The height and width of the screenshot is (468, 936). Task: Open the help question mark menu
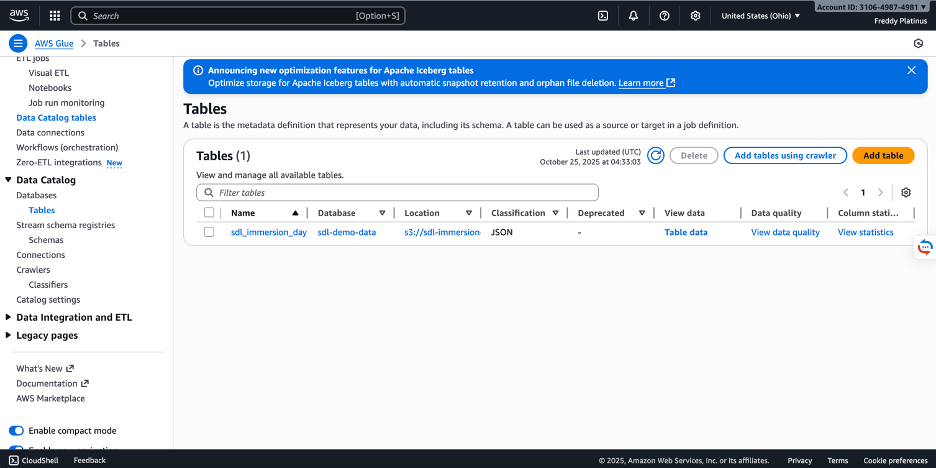664,16
